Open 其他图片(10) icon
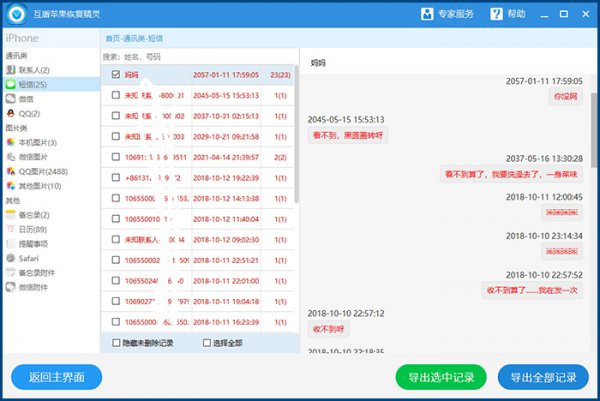 pos(11,186)
